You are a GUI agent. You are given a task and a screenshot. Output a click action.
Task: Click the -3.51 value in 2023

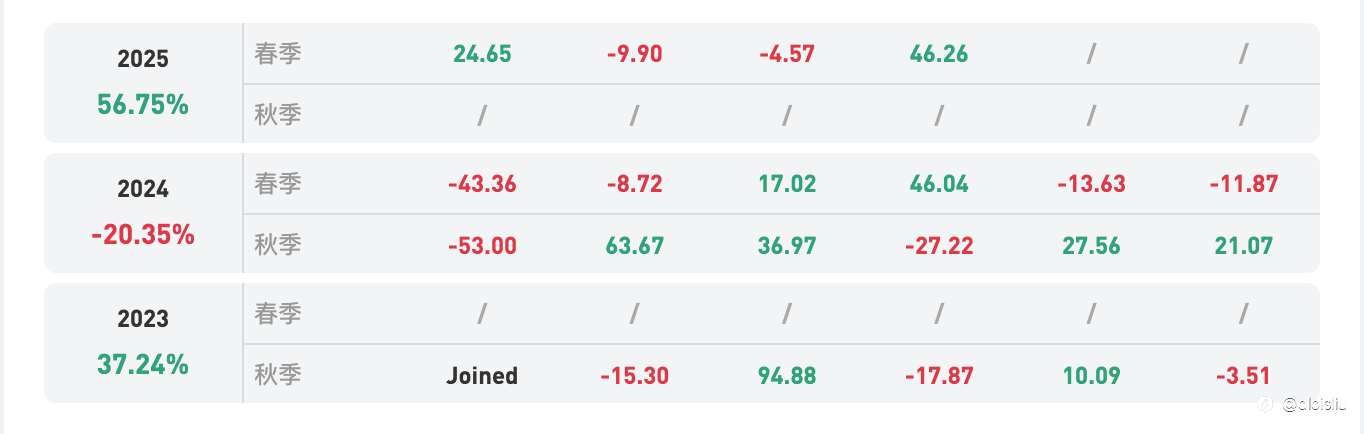point(1243,376)
